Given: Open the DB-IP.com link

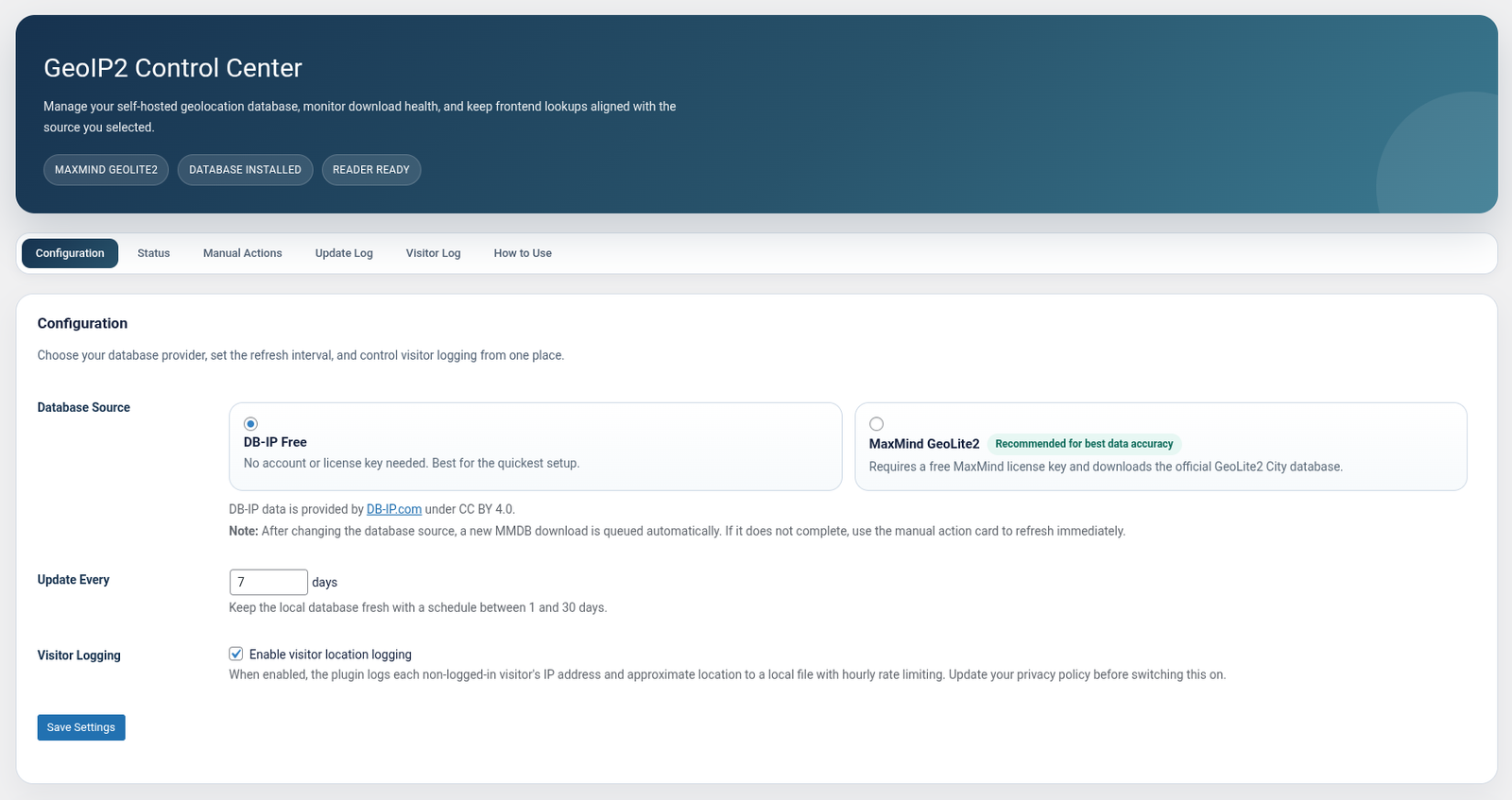Looking at the screenshot, I should point(394,509).
